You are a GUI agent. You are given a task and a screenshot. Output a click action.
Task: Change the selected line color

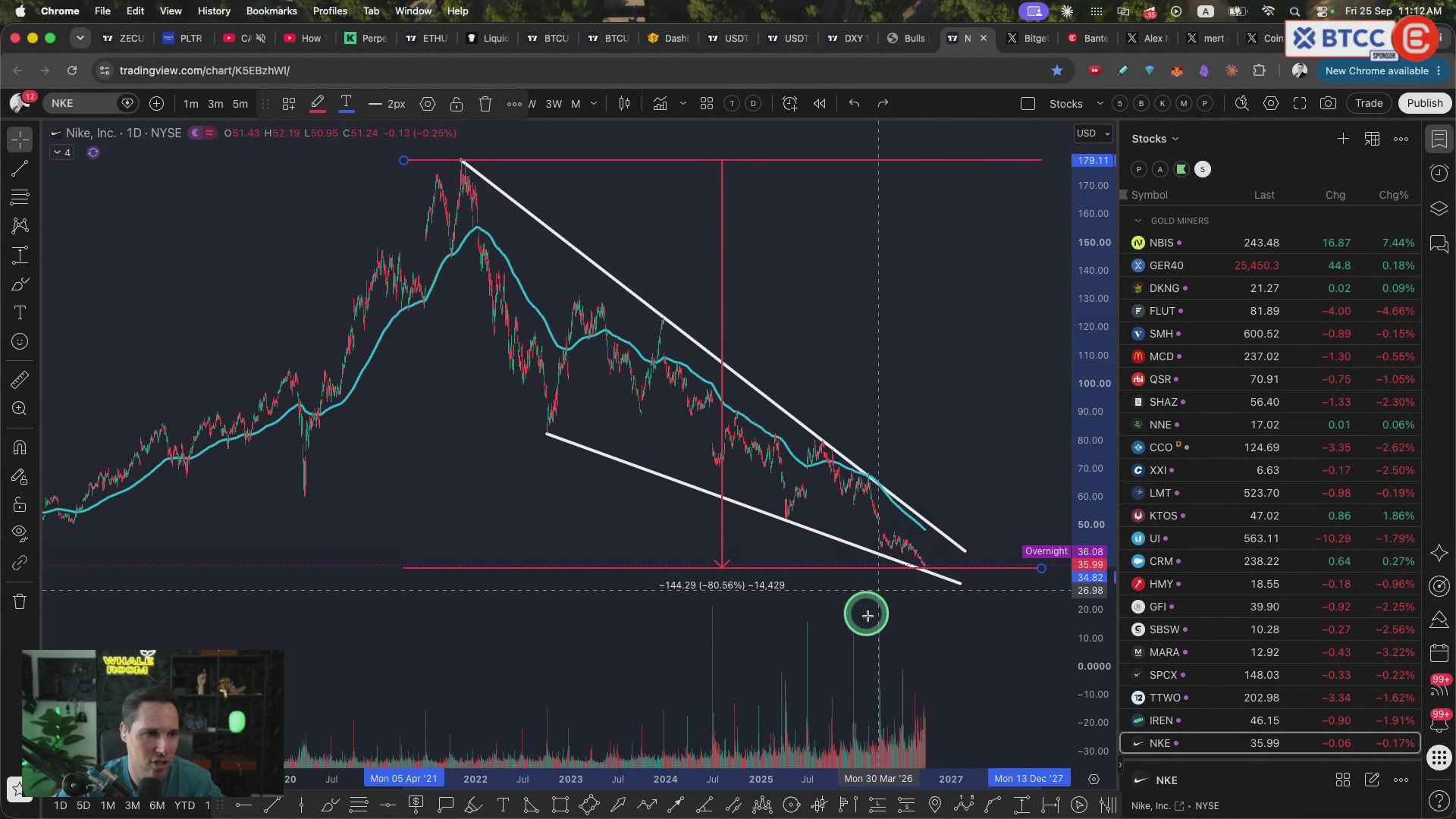pos(318,104)
